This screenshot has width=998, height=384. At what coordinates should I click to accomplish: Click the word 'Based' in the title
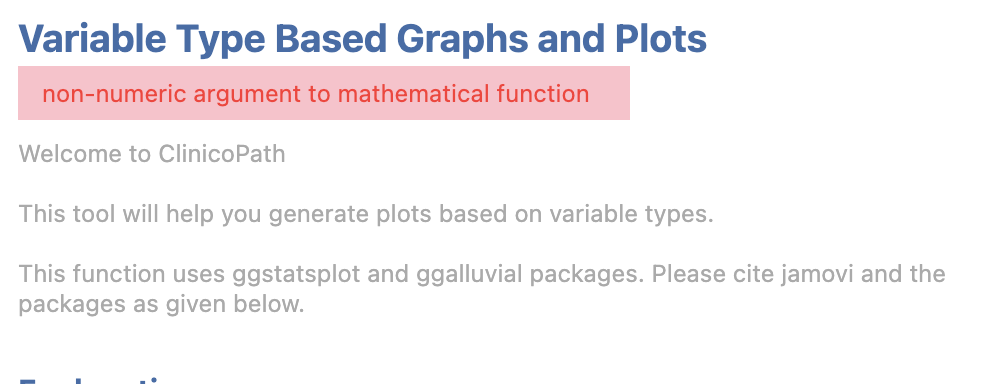331,39
